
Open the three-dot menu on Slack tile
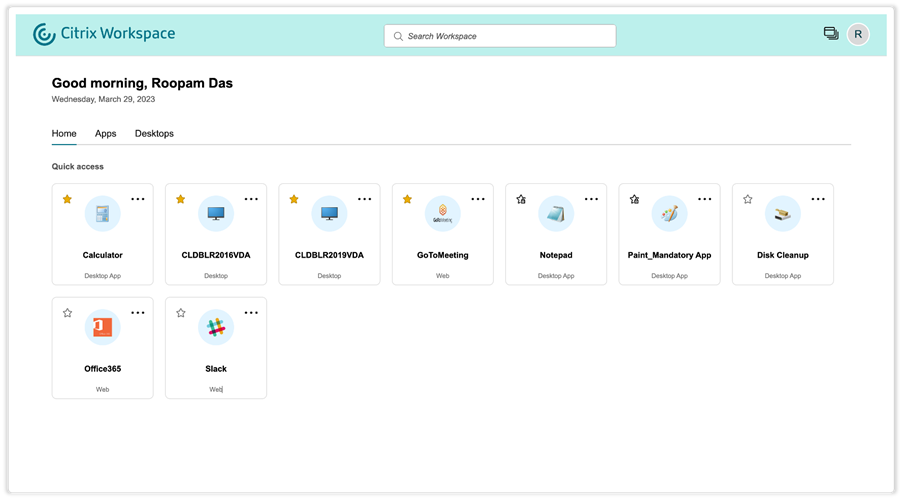tap(251, 313)
